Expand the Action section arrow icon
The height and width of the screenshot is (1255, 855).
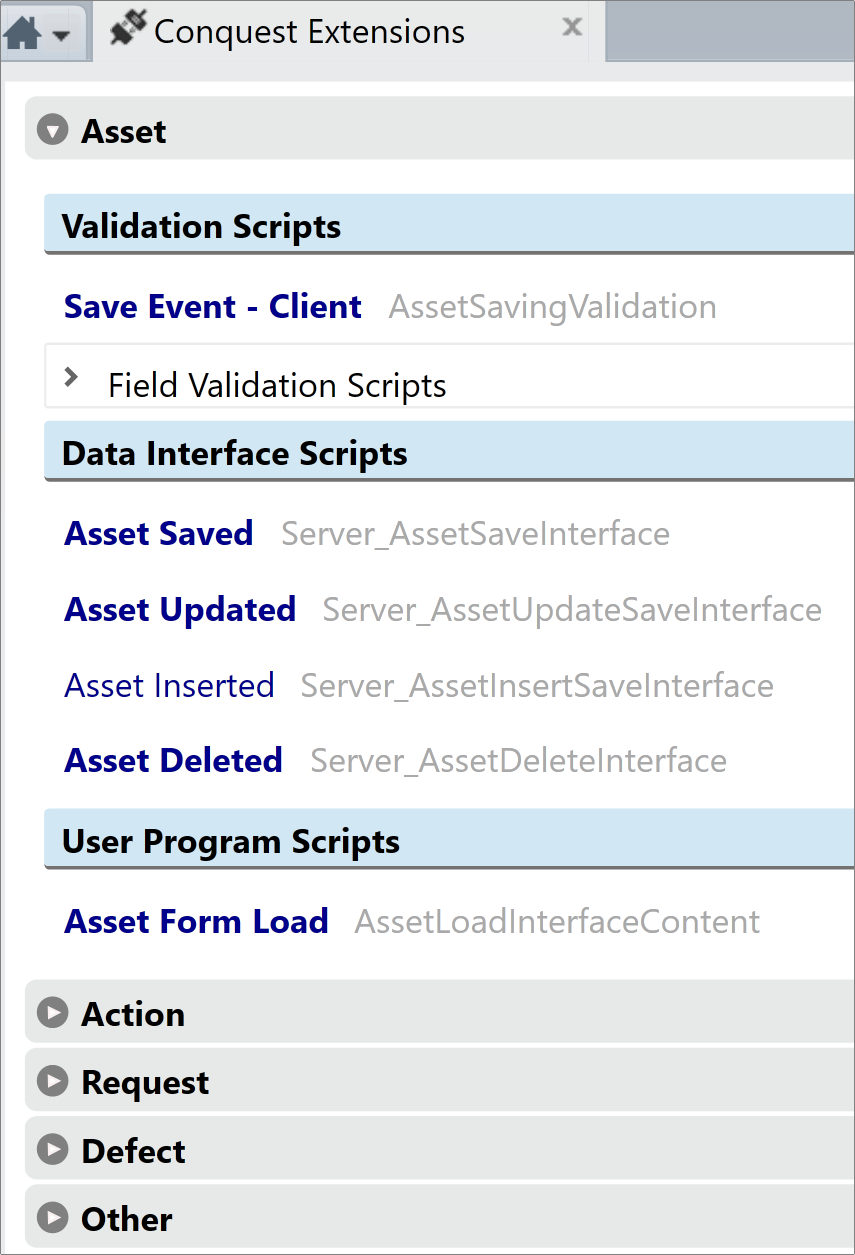(x=52, y=1014)
